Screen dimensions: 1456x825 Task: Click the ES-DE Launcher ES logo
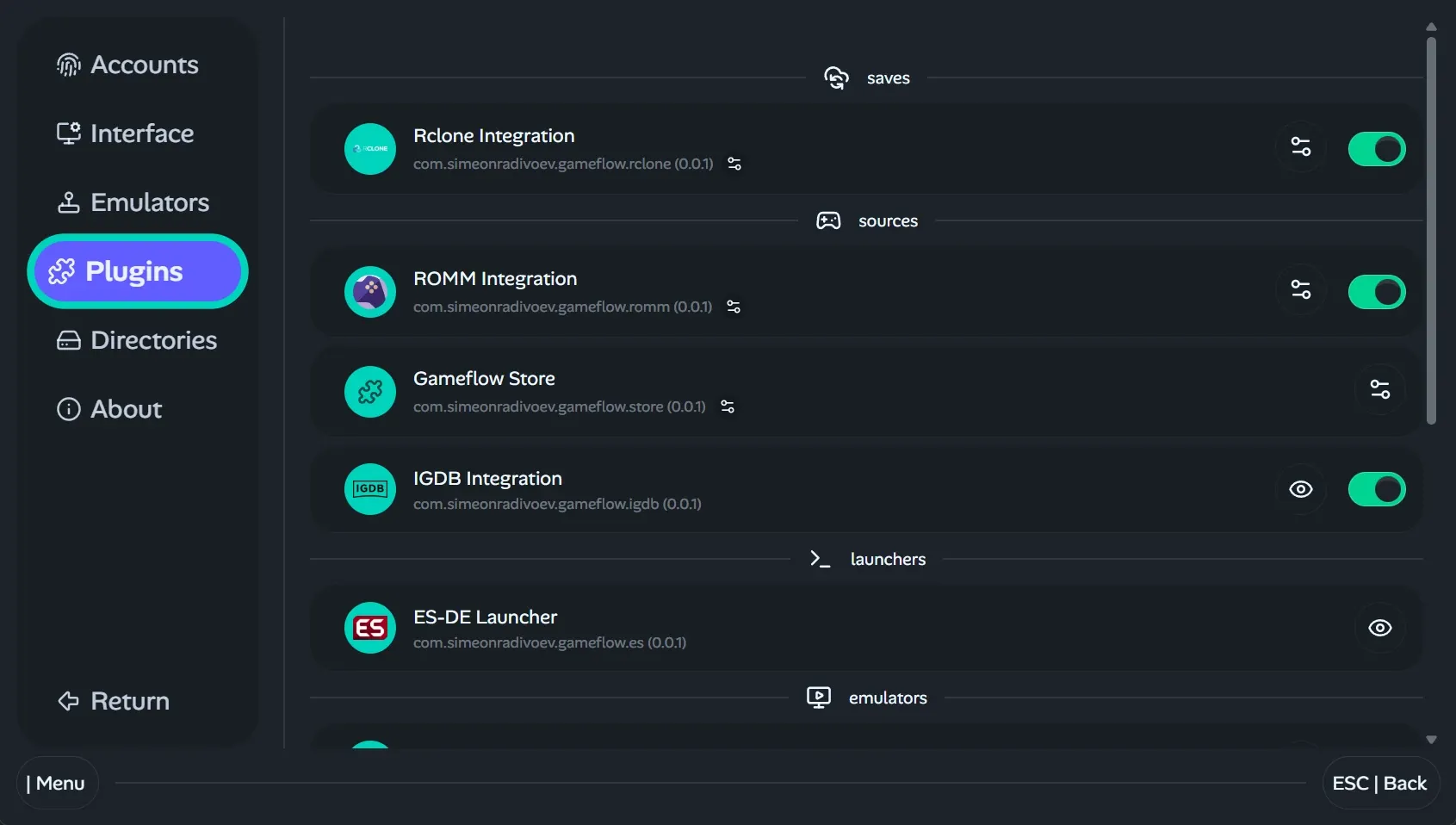pos(370,628)
